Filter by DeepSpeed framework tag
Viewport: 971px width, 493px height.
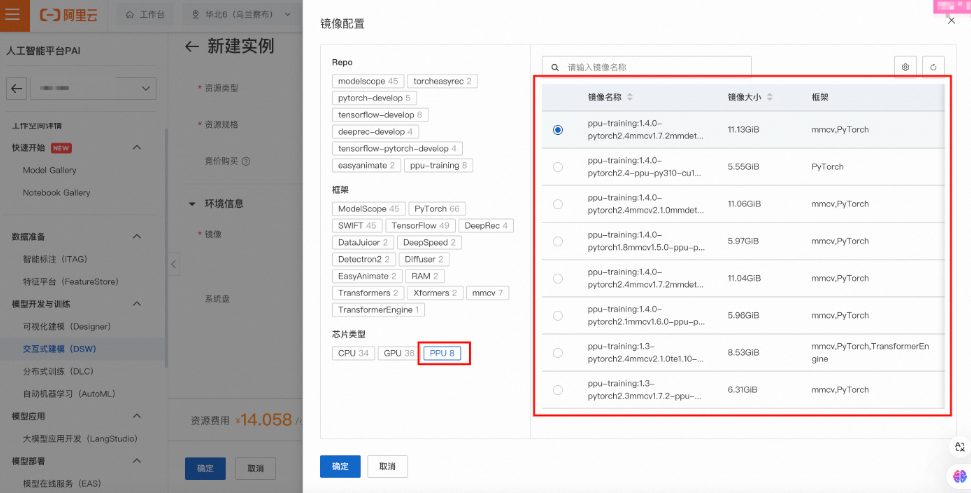coord(429,242)
